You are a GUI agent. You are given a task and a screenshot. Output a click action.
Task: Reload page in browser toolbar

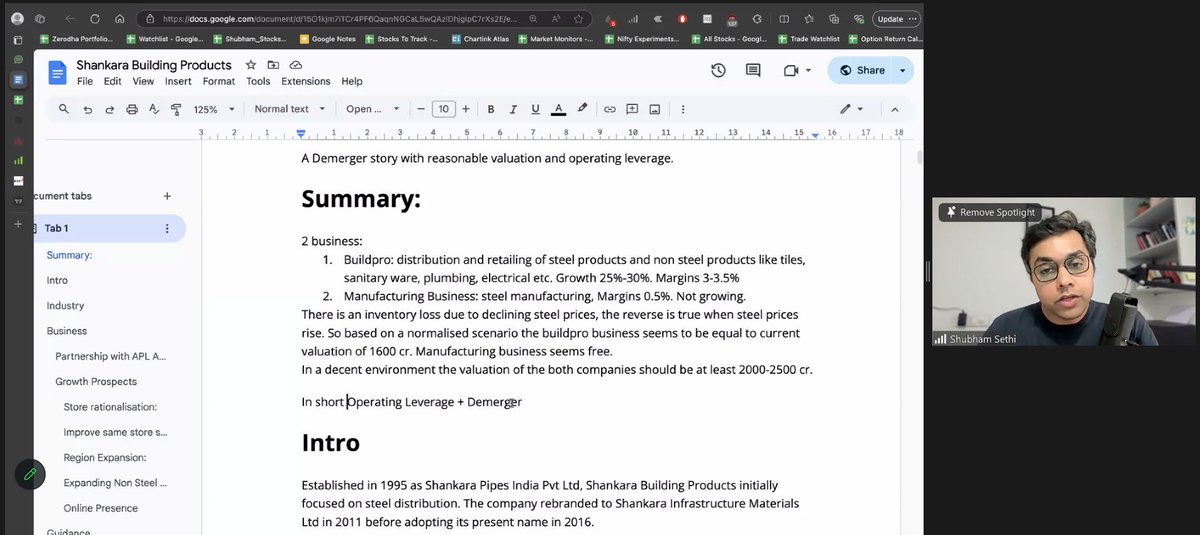pos(94,18)
